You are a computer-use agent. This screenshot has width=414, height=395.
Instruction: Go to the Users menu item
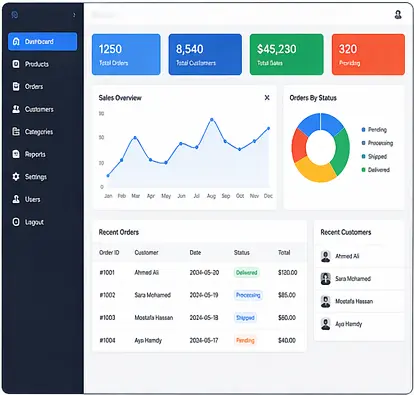click(43, 199)
